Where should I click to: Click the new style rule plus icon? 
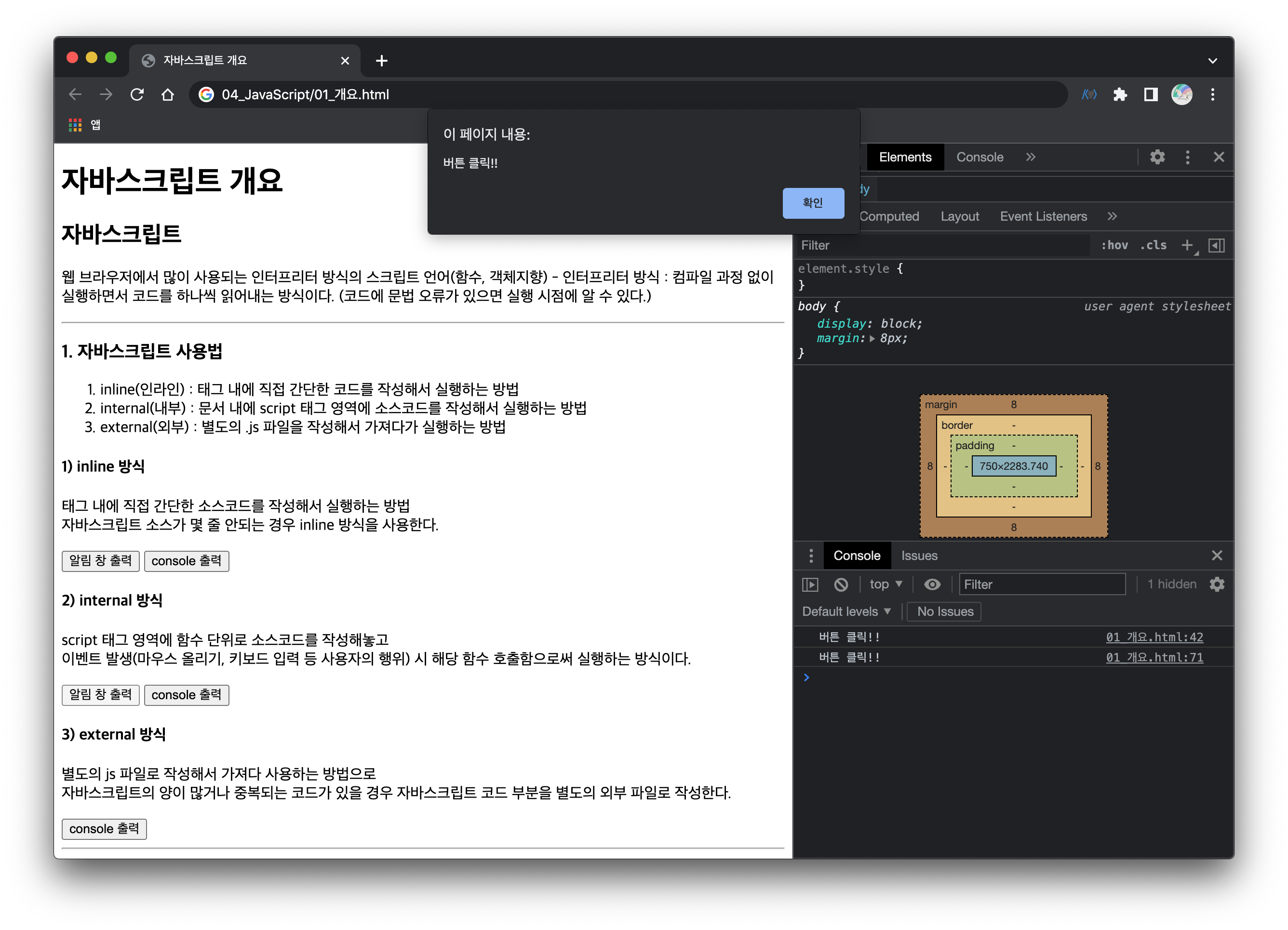pos(1186,245)
